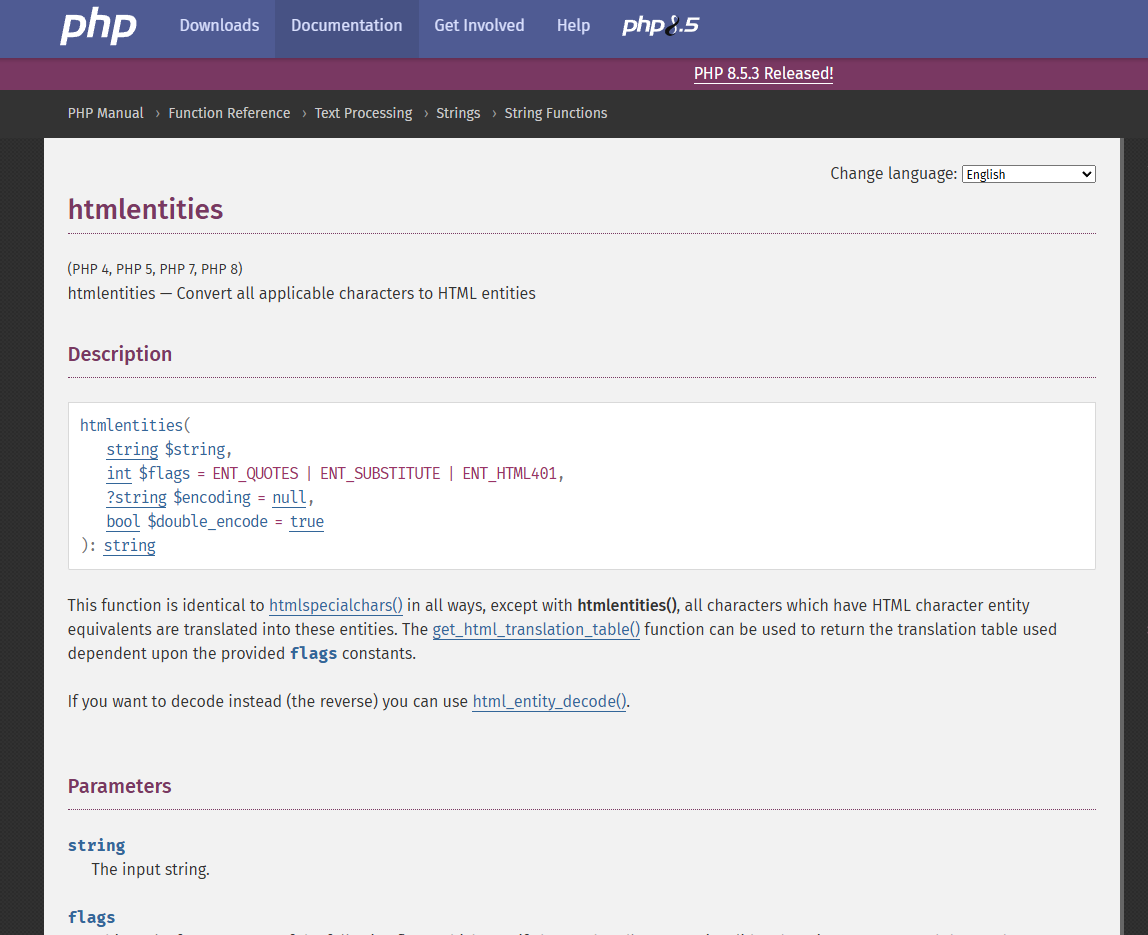Open the Help menu item

[x=573, y=26]
